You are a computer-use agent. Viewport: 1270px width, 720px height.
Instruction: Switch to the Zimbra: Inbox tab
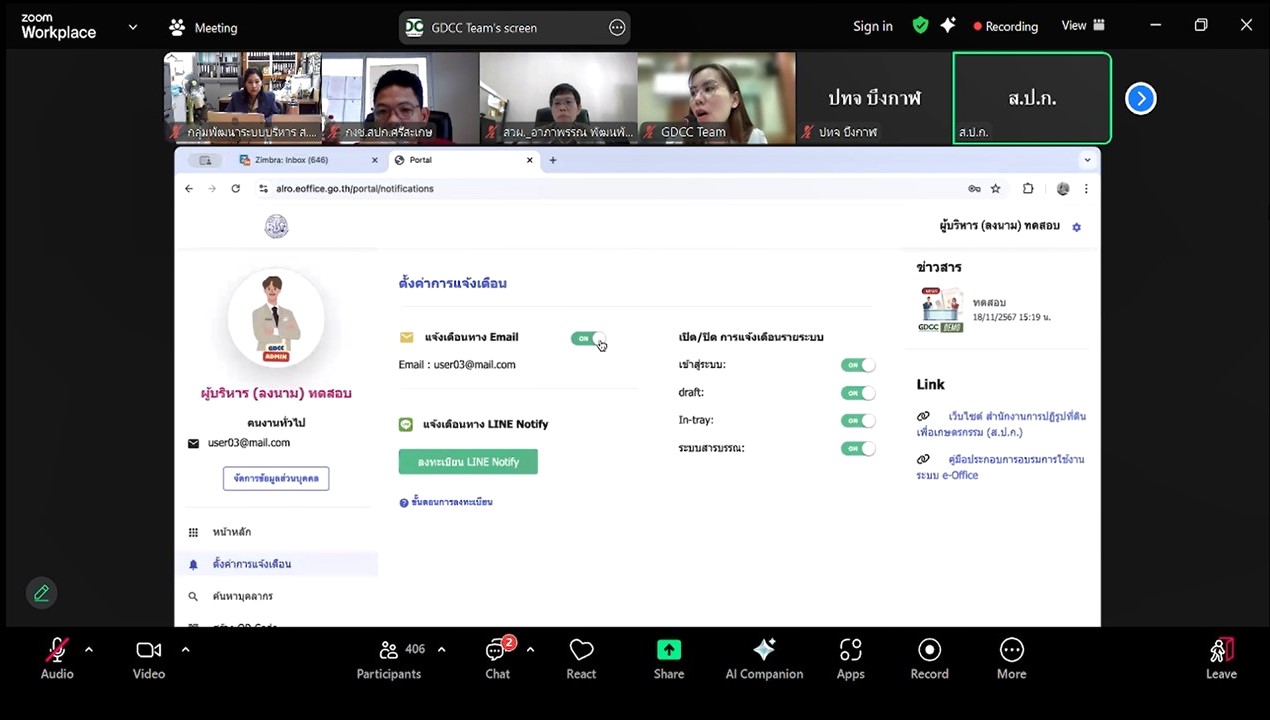[309, 160]
